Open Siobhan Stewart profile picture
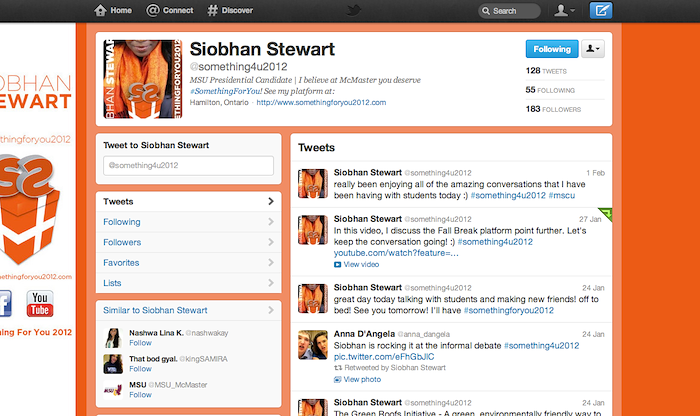Viewport: 700px width, 416px height. (x=143, y=79)
